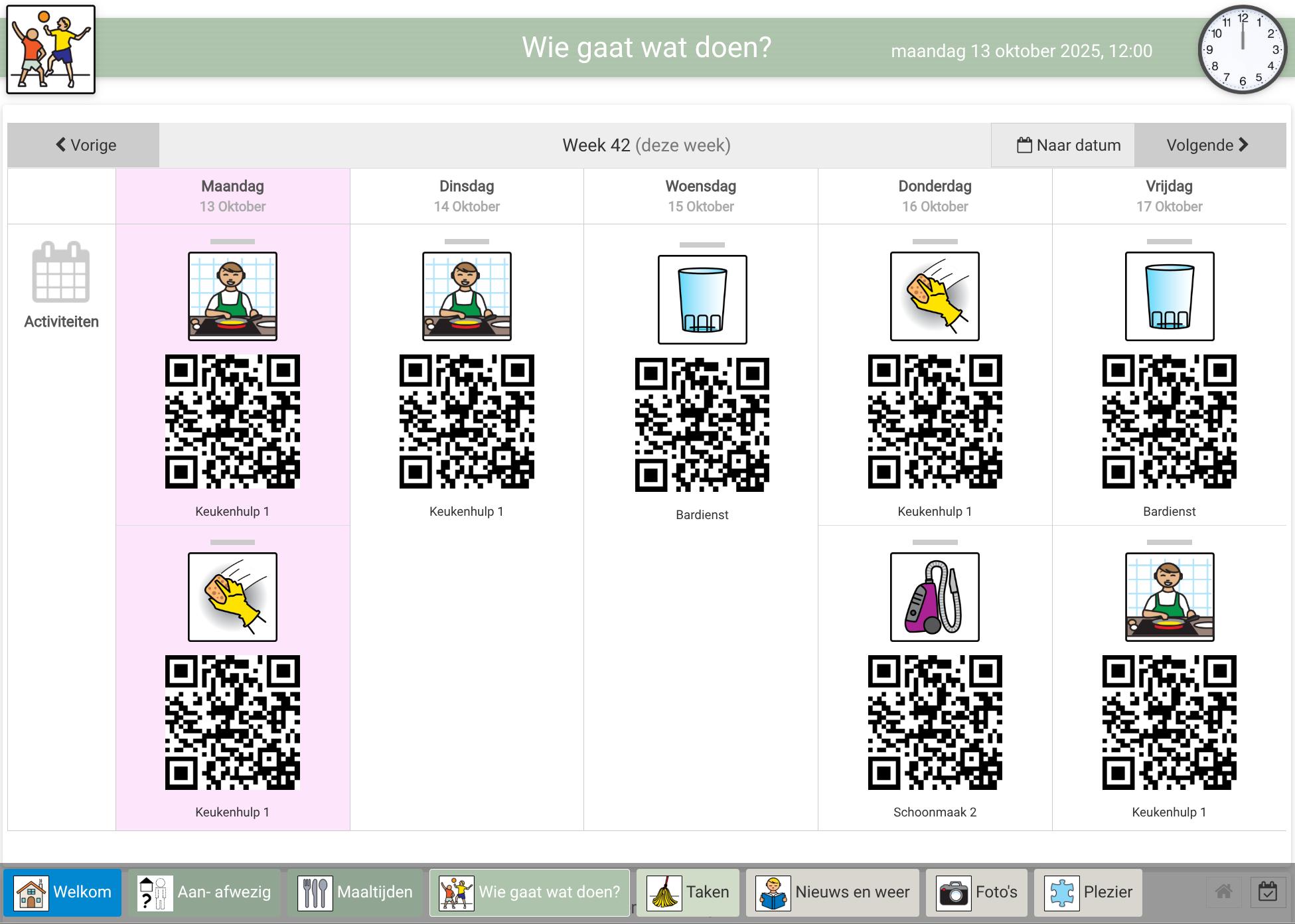This screenshot has height=924, width=1295.
Task: Switch to the Taken tab
Action: click(x=688, y=892)
